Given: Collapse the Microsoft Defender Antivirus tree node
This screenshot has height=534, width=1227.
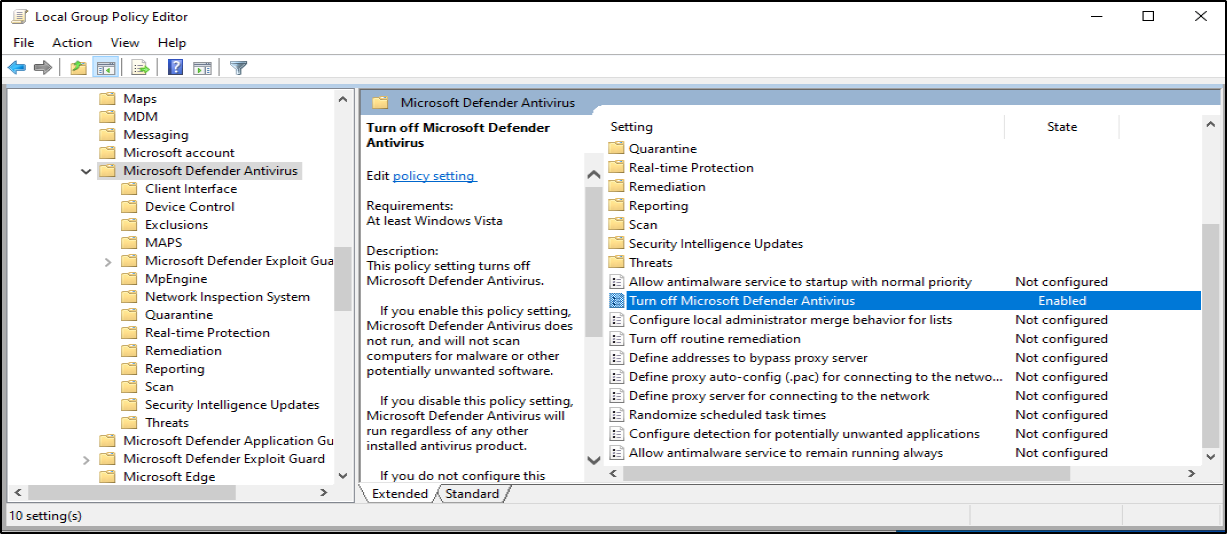Looking at the screenshot, I should pyautogui.click(x=86, y=172).
